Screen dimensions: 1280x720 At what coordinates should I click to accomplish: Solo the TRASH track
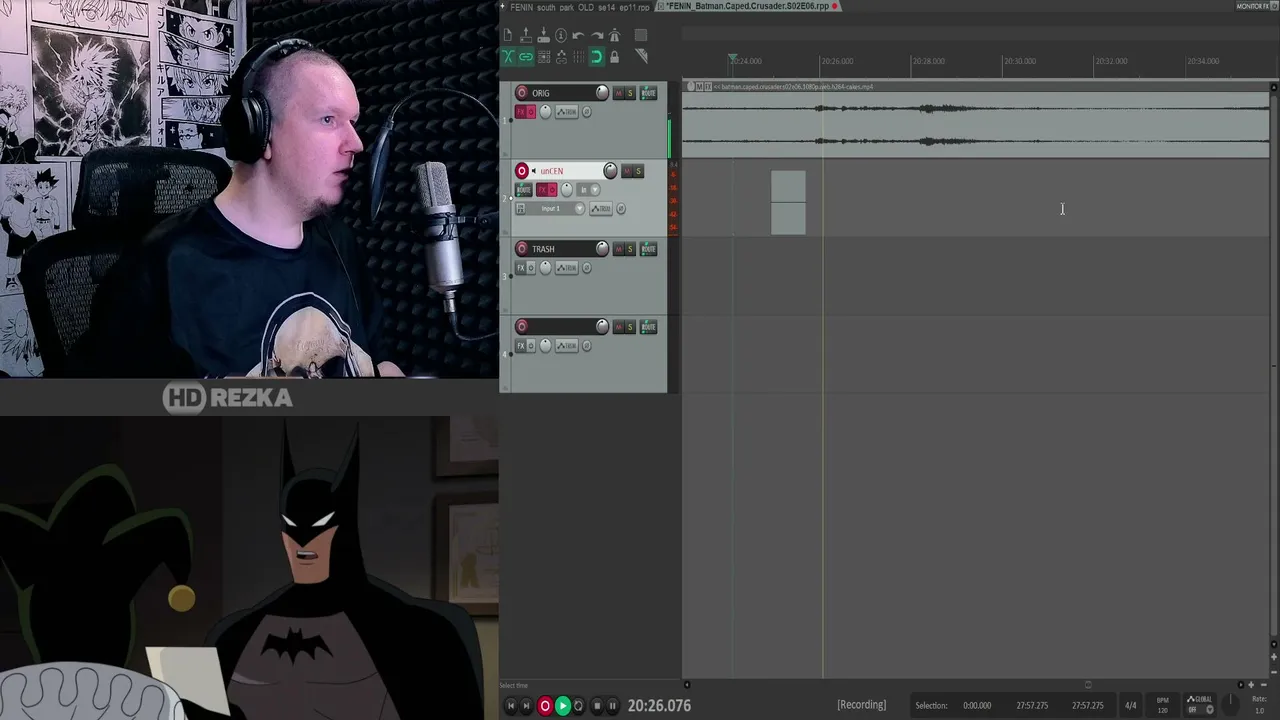pyautogui.click(x=630, y=249)
